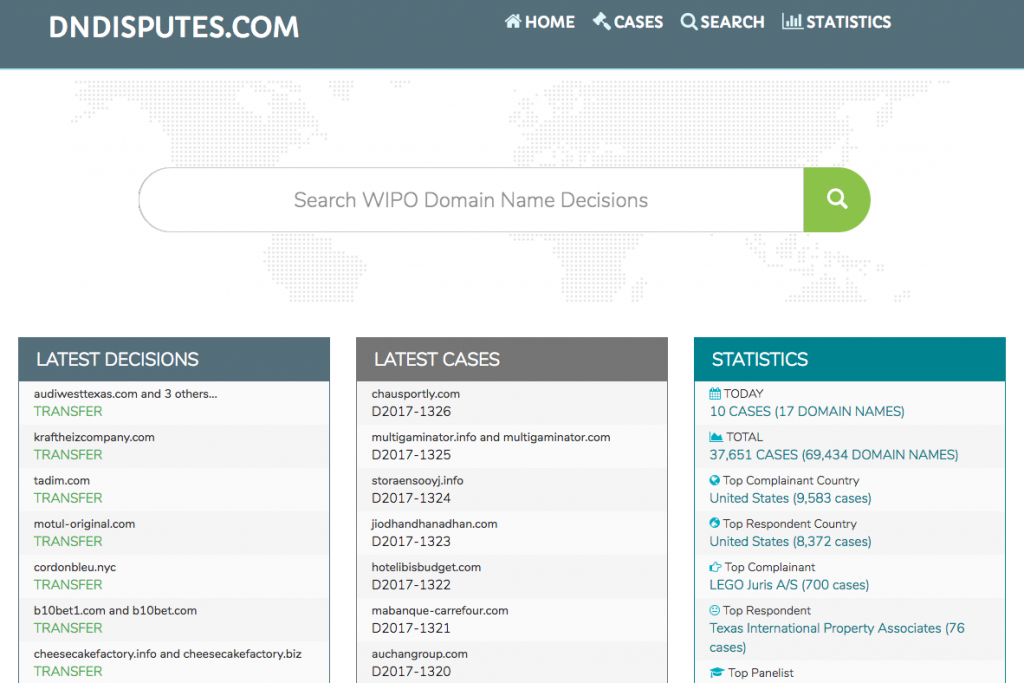Click the globe icon beside Top Respondent Country
This screenshot has width=1024, height=683.
pyautogui.click(x=714, y=523)
